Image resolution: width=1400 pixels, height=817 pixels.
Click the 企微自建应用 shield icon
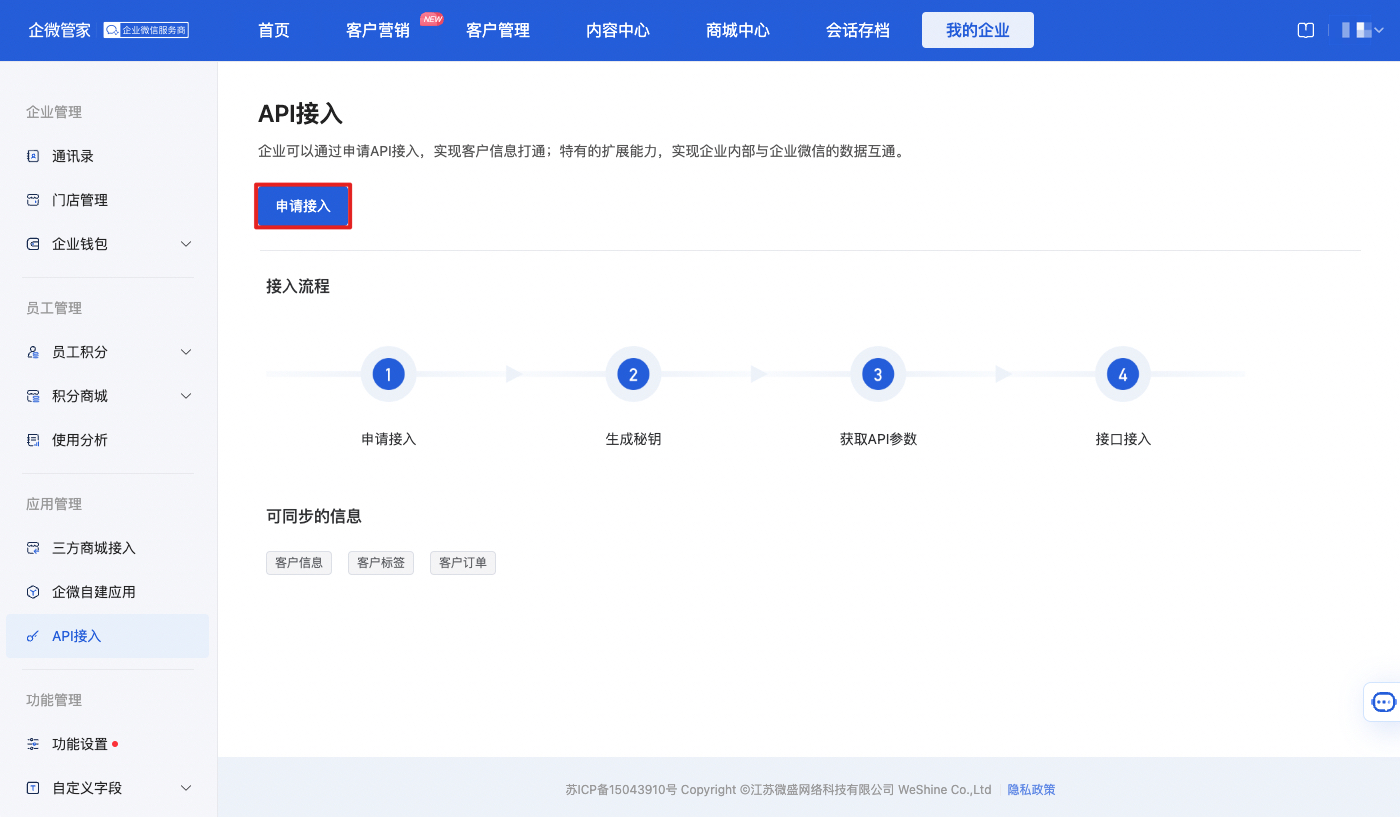(x=34, y=591)
